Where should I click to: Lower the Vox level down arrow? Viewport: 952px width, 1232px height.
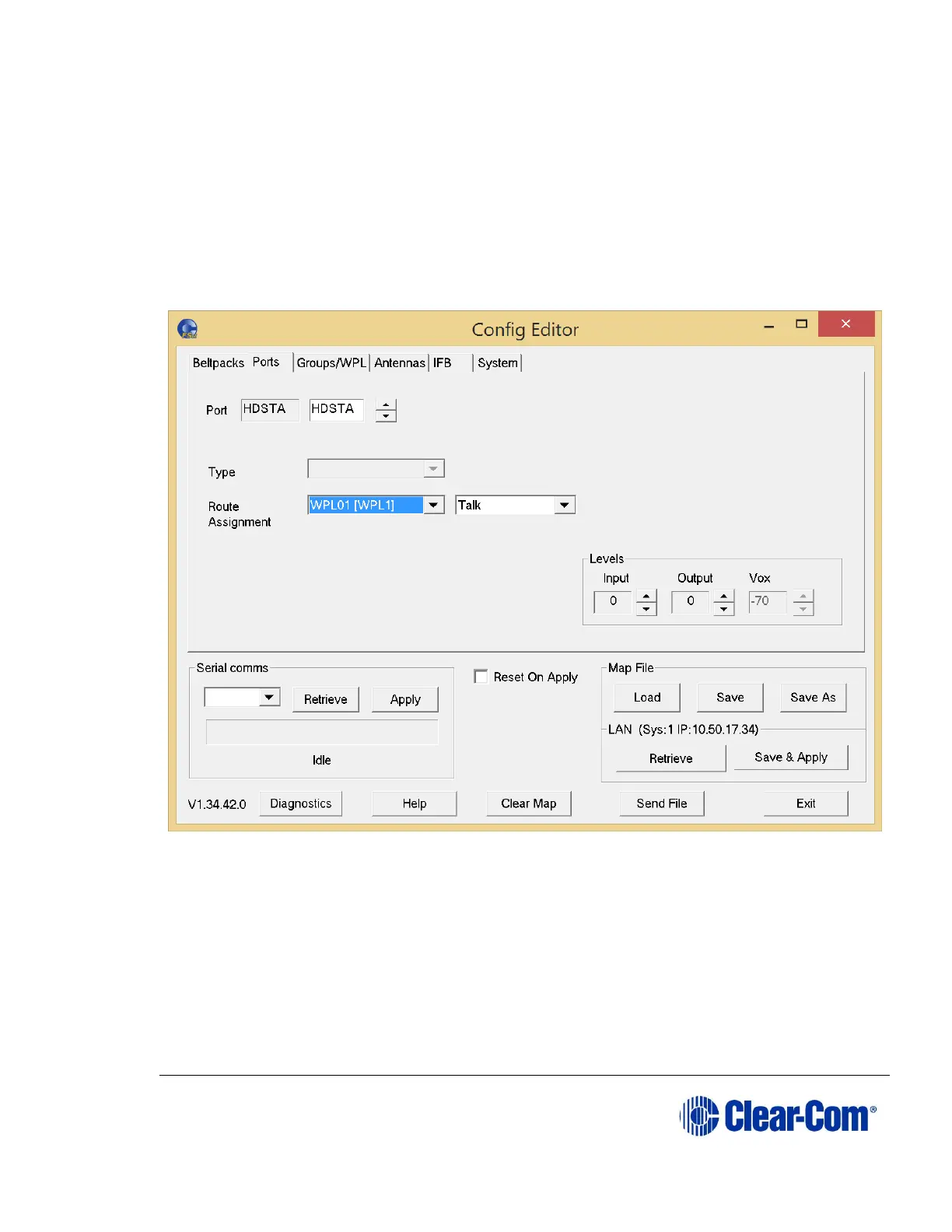pos(803,609)
